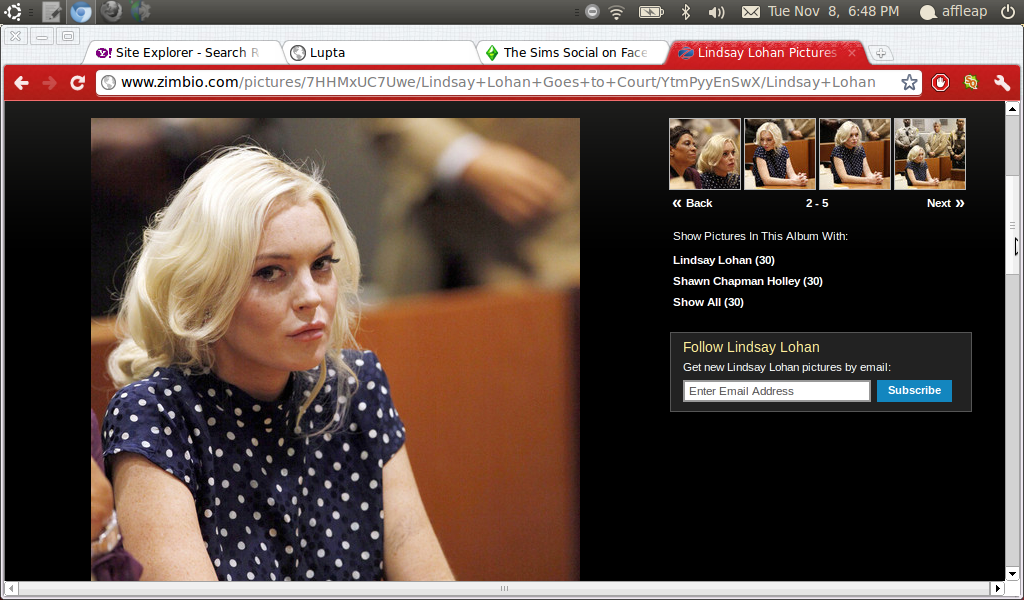
Task: Click the Firefox icon in the top panel
Action: [111, 12]
